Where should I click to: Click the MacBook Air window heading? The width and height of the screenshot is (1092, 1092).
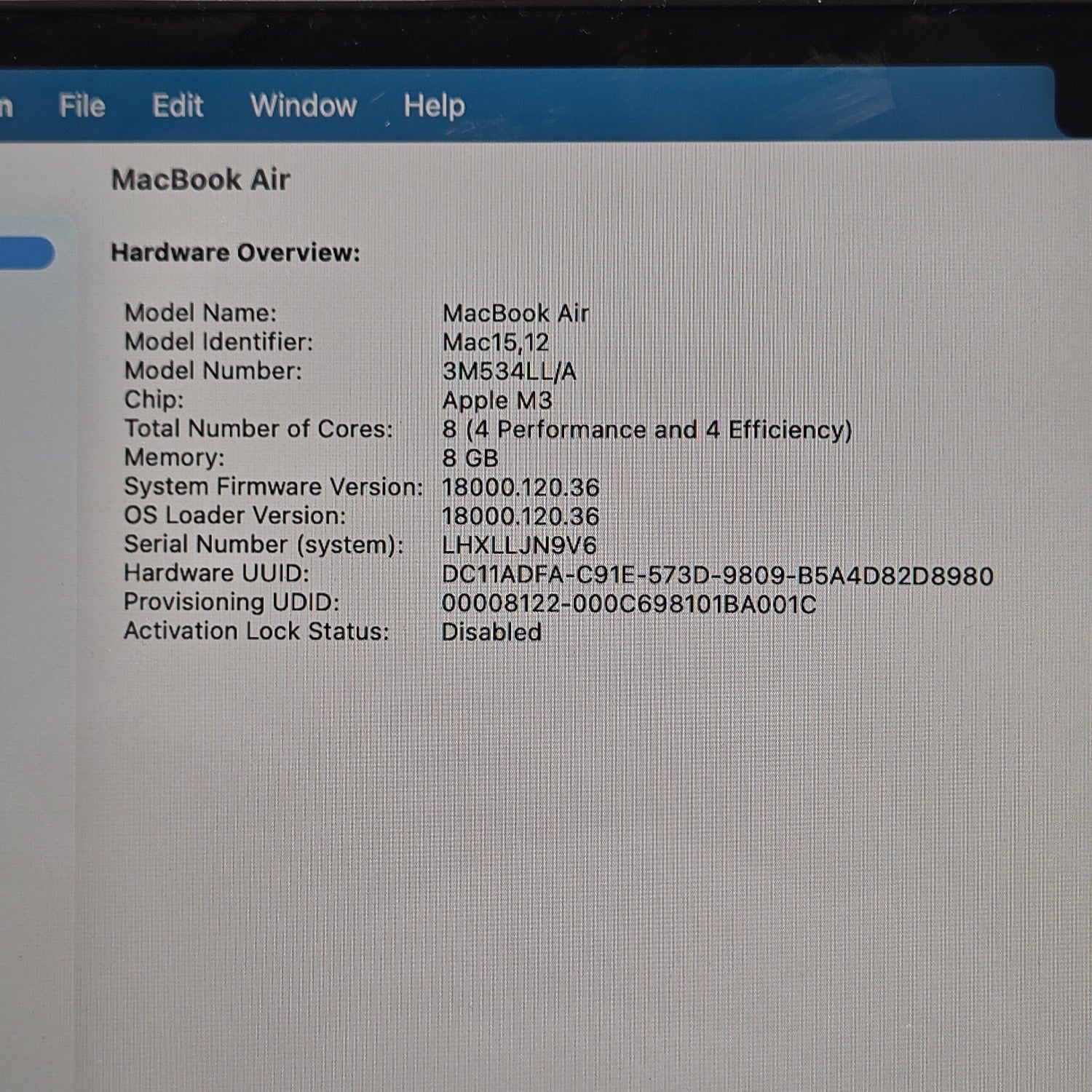point(201,180)
